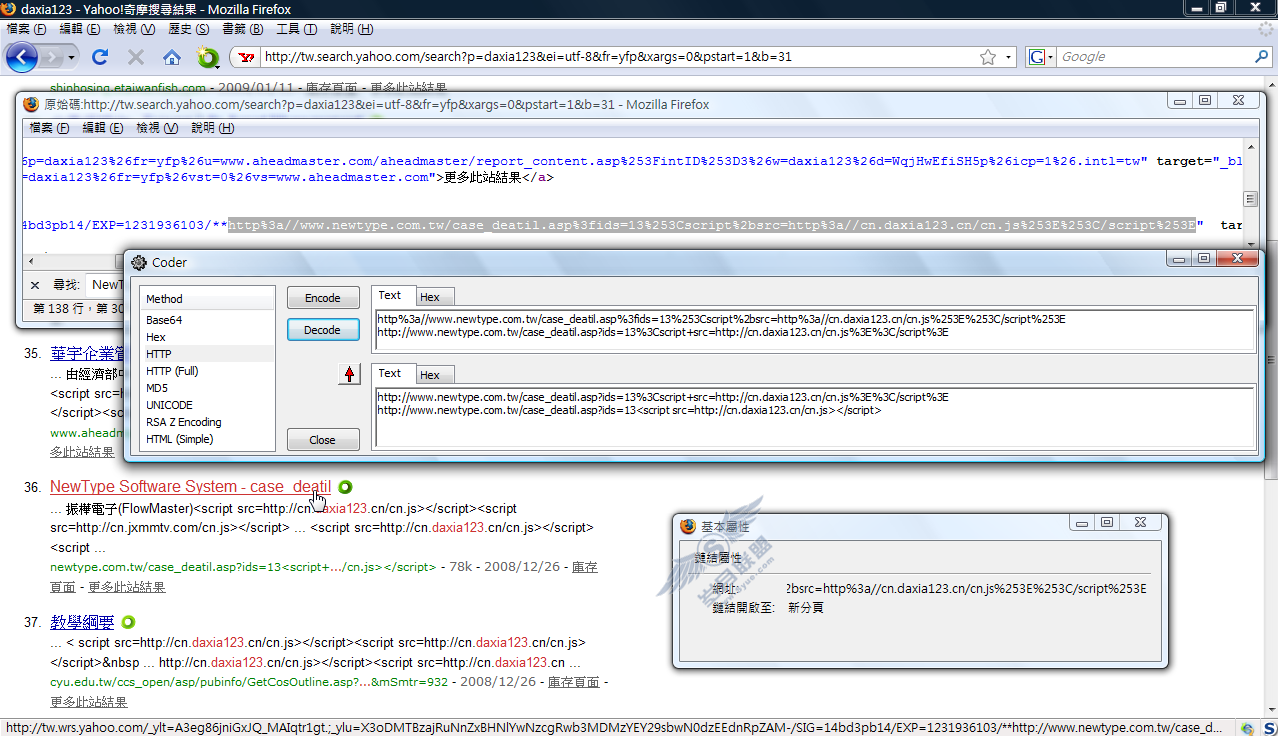Screen dimensions: 1278x736
Task: Open the 庫存頁面 cached link for result 37
Action: tap(574, 682)
